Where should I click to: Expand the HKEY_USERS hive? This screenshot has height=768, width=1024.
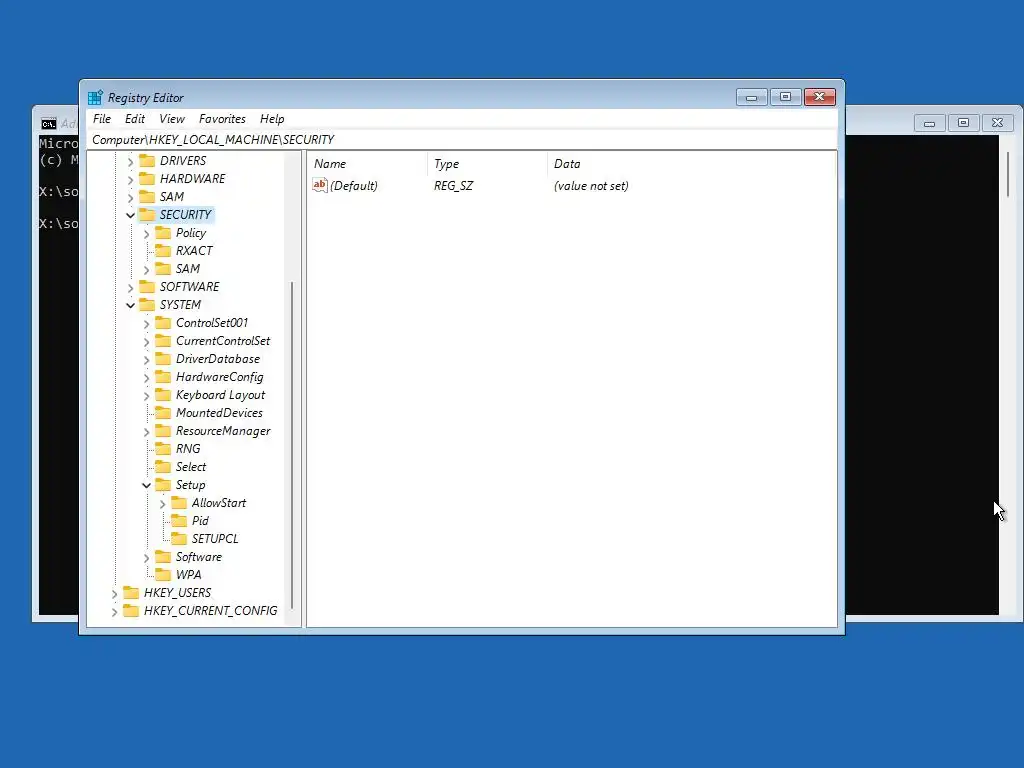(x=115, y=594)
